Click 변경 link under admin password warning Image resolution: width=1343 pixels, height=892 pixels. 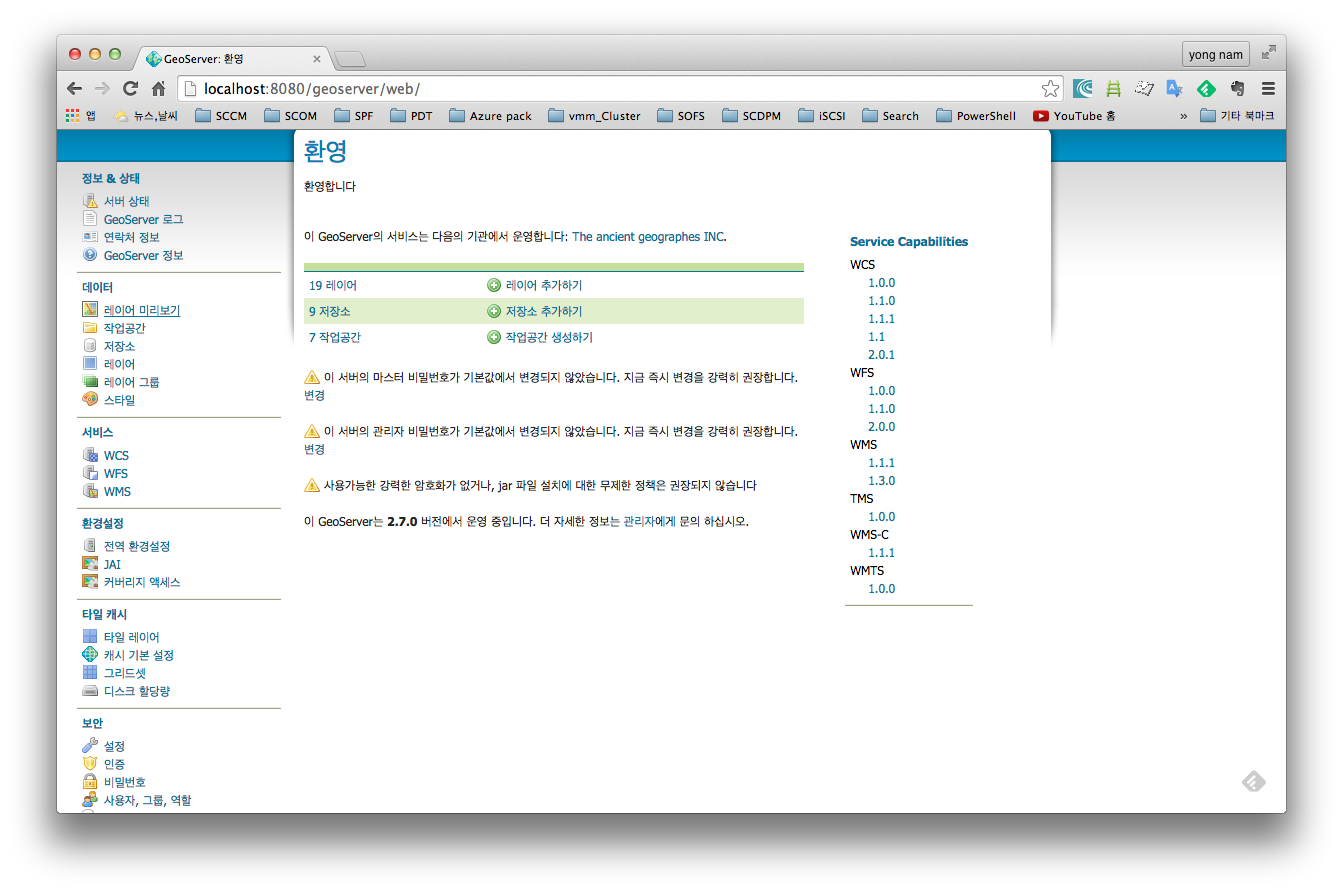tap(314, 449)
